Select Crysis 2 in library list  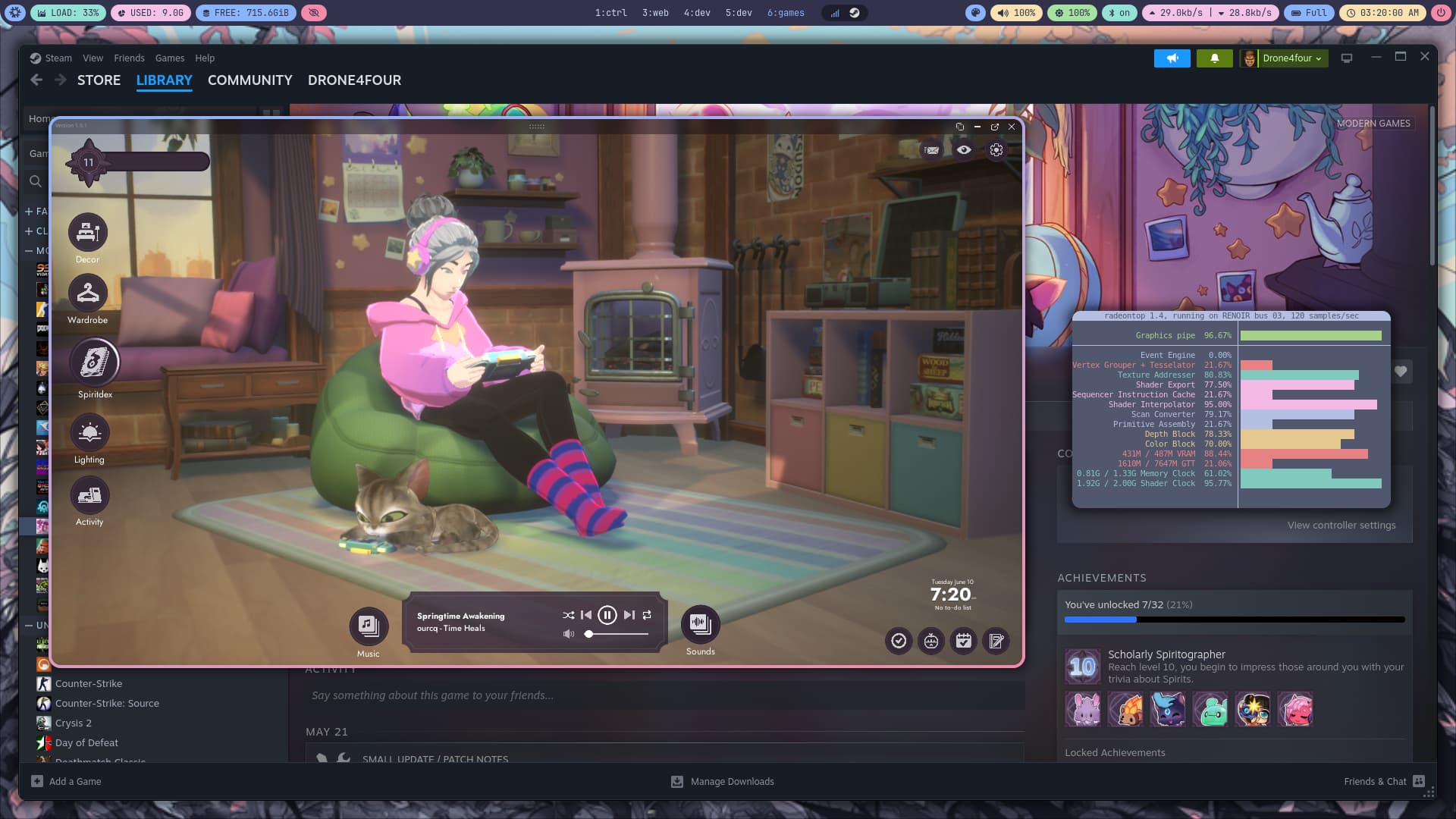pyautogui.click(x=73, y=723)
